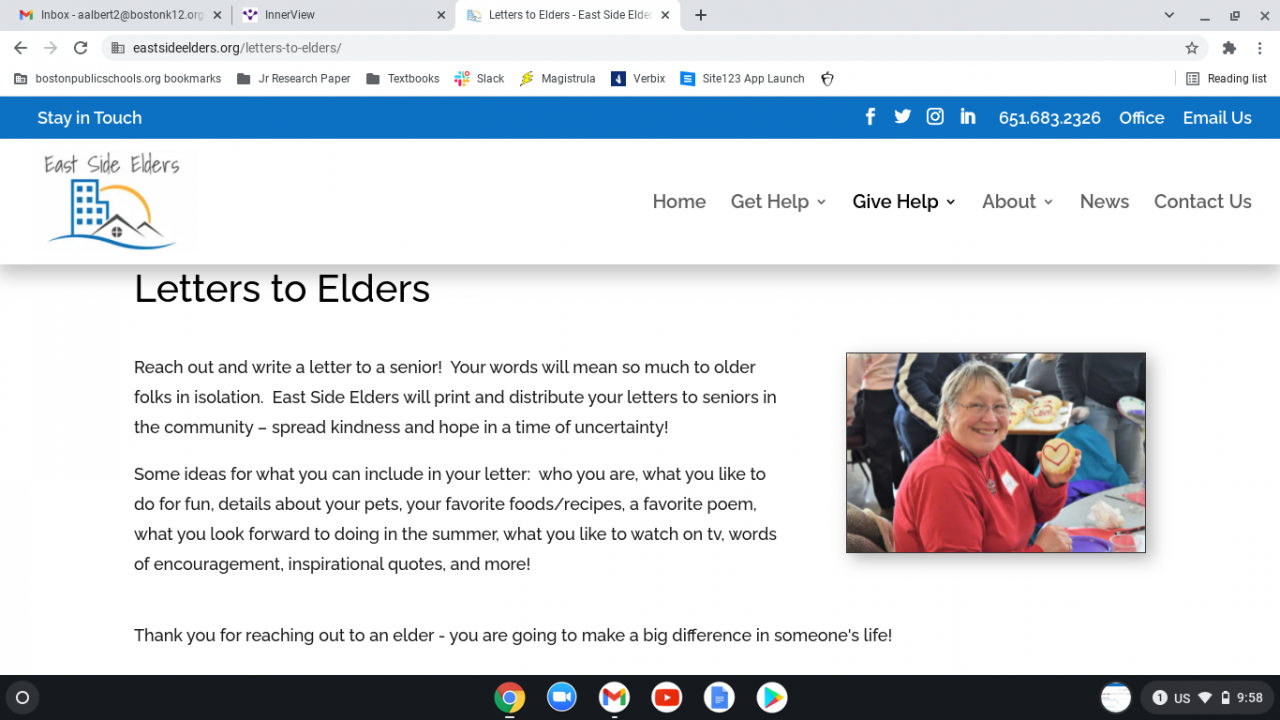Open Chrome extensions puzzle icon
1280x720 pixels.
click(x=1229, y=48)
